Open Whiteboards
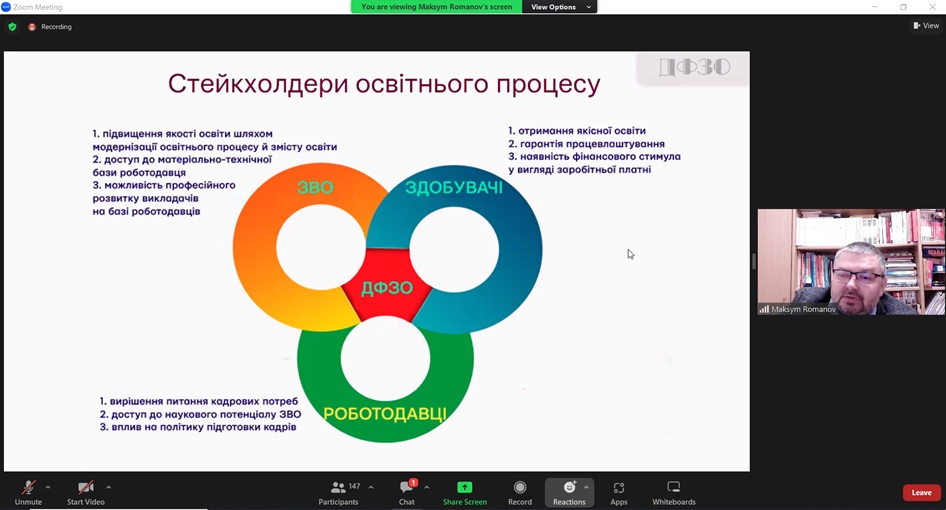946x510 pixels. coord(674,492)
